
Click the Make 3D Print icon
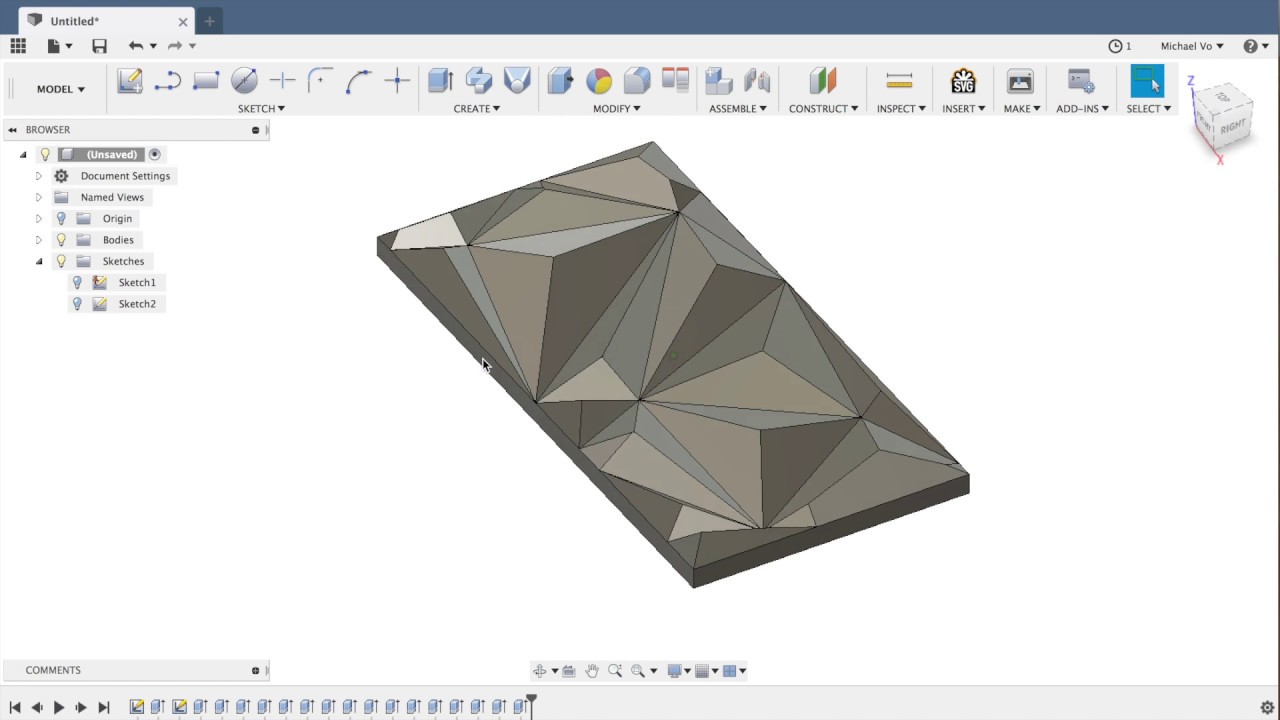tap(1020, 81)
